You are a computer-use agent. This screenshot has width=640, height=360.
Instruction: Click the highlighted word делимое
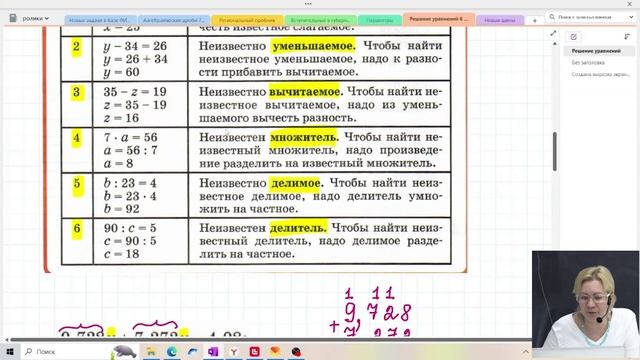tap(295, 183)
